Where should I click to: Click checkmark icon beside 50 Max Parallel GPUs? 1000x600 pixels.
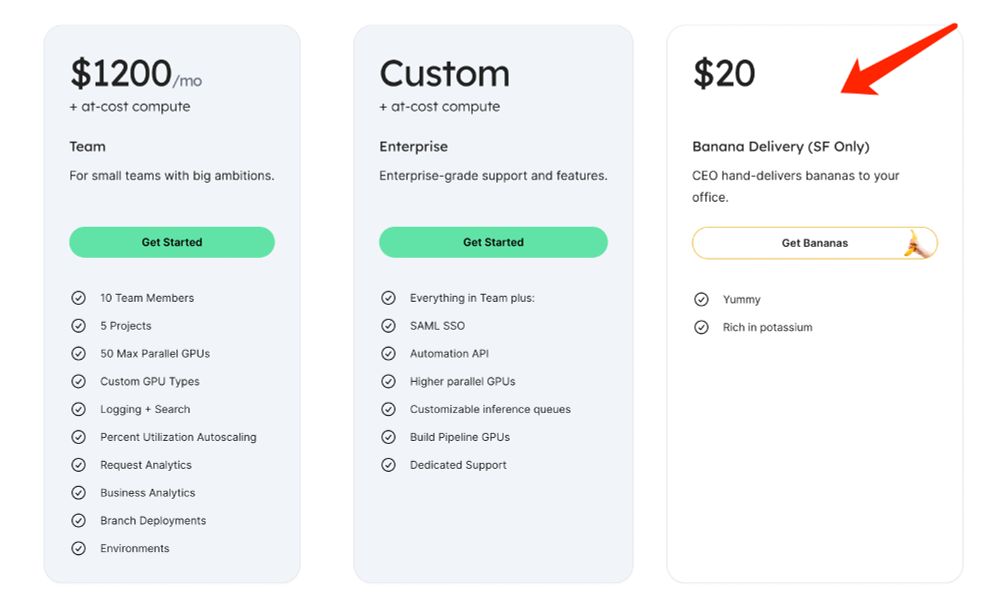[78, 353]
